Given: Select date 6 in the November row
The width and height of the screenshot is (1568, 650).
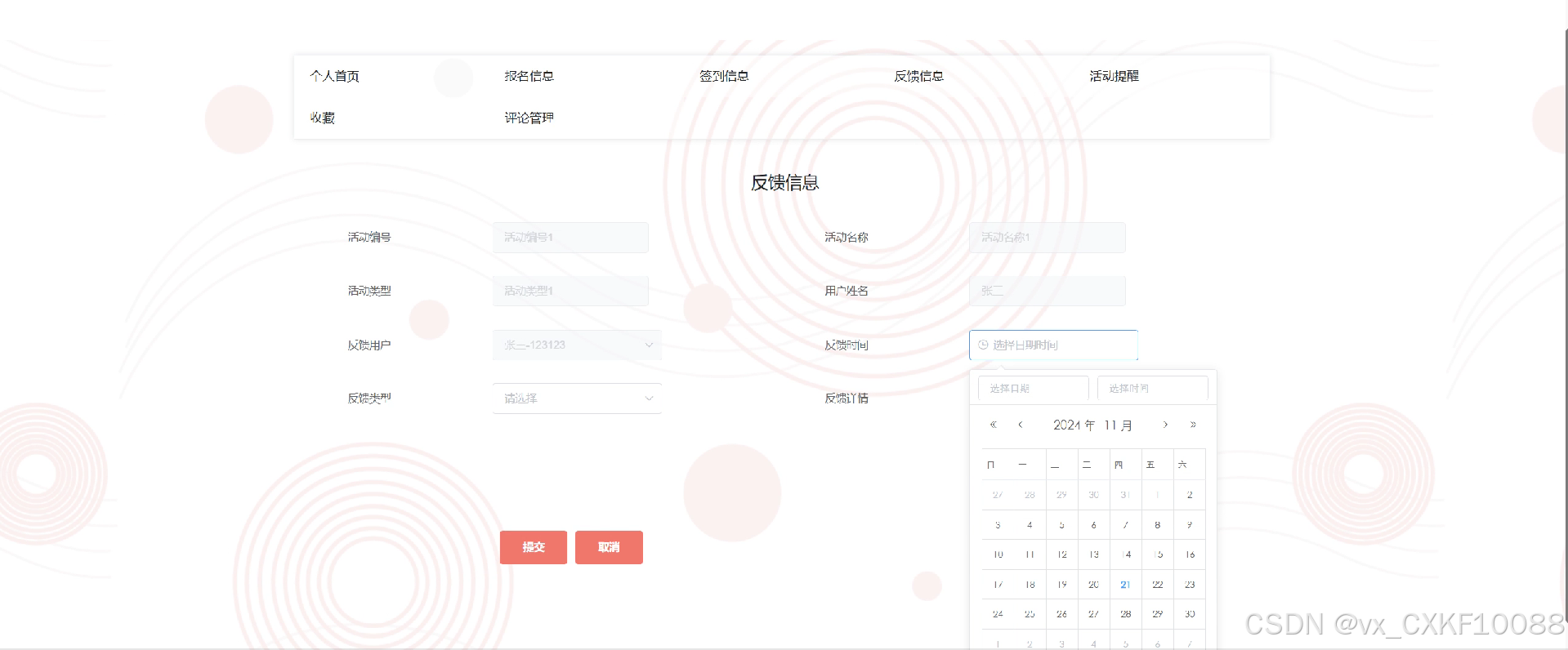Looking at the screenshot, I should 1093,525.
